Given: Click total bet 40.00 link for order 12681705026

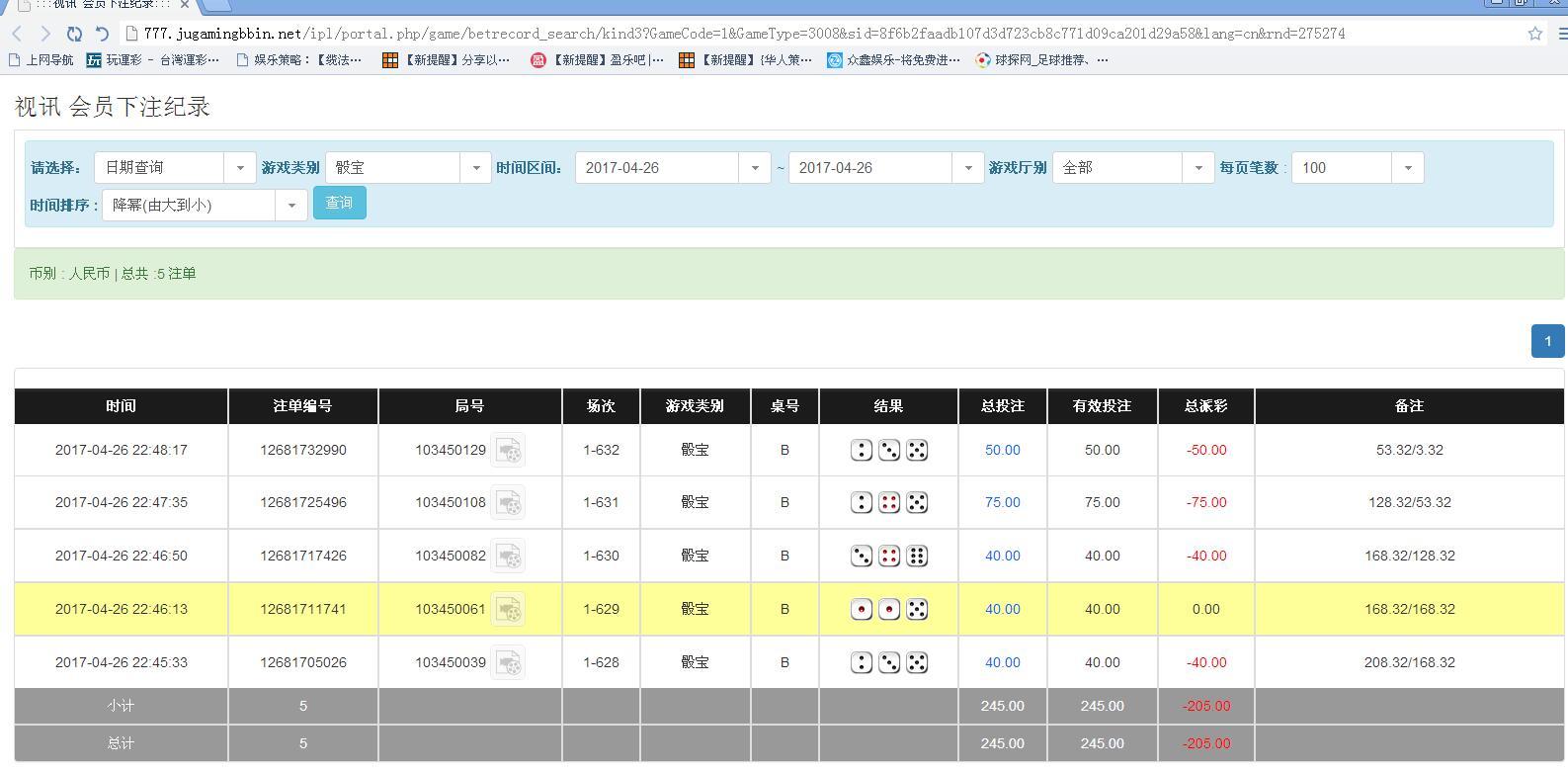Looking at the screenshot, I should pos(1003,663).
